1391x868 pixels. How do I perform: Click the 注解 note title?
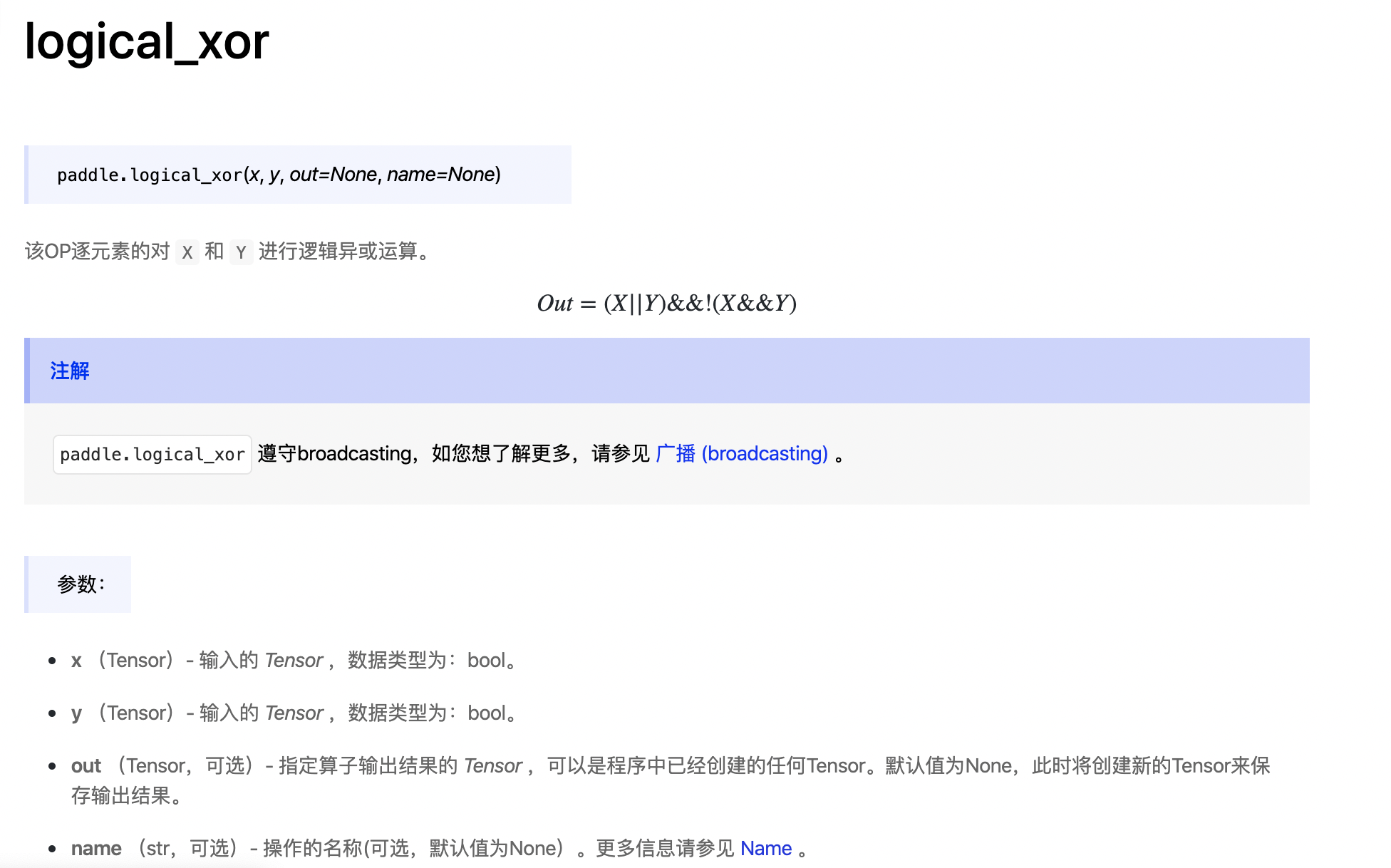pyautogui.click(x=70, y=371)
